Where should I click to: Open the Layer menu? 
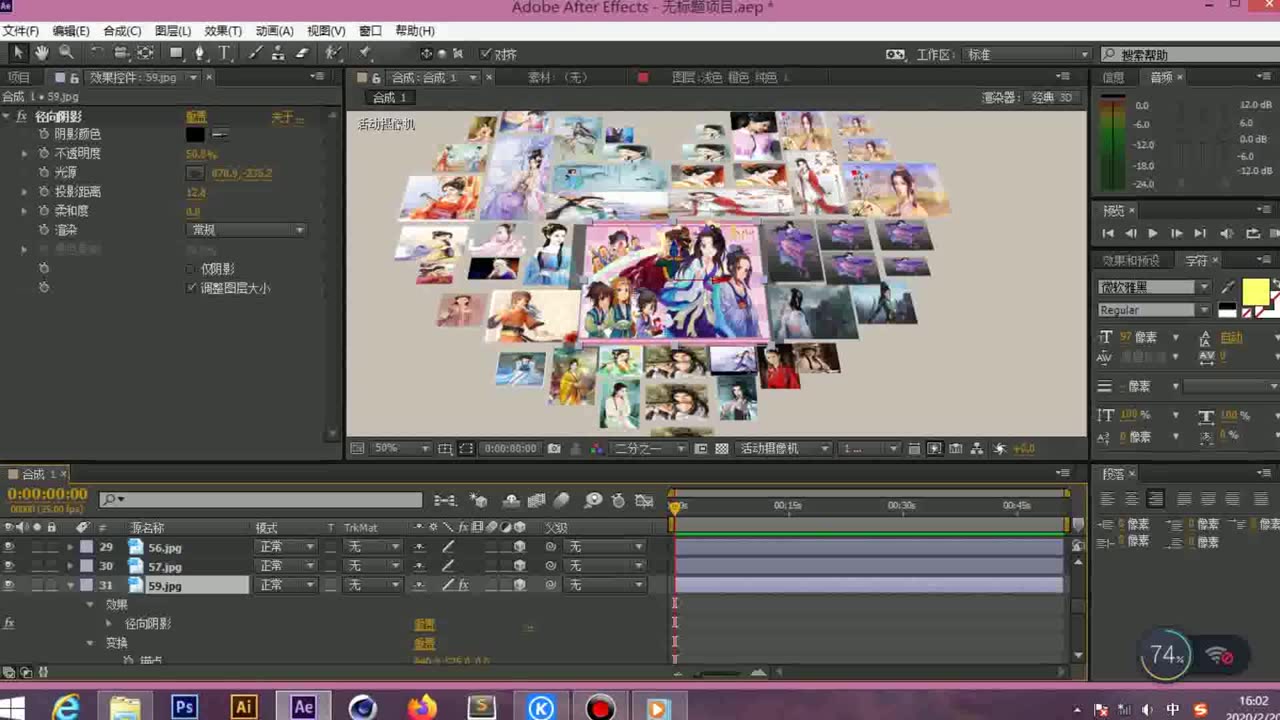173,31
